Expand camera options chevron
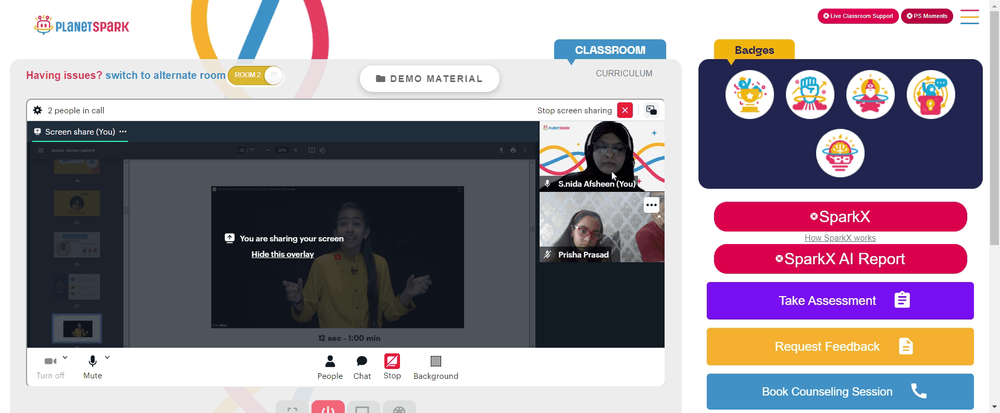Screen dimensions: 1000x413 pos(65,358)
